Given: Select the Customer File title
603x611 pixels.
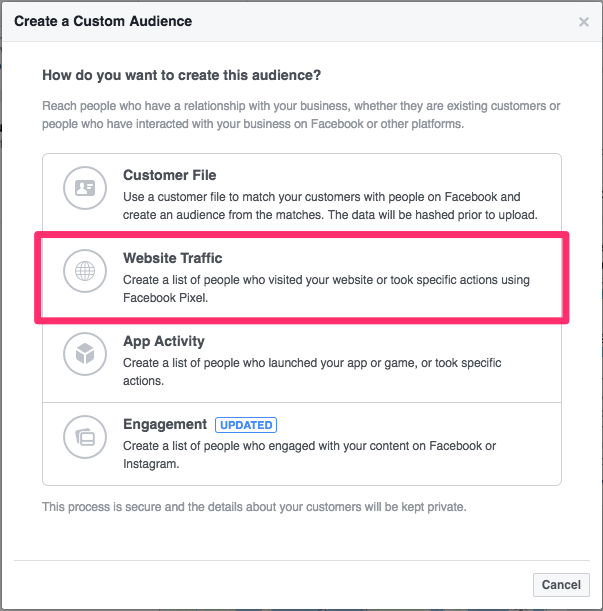Looking at the screenshot, I should coord(169,175).
